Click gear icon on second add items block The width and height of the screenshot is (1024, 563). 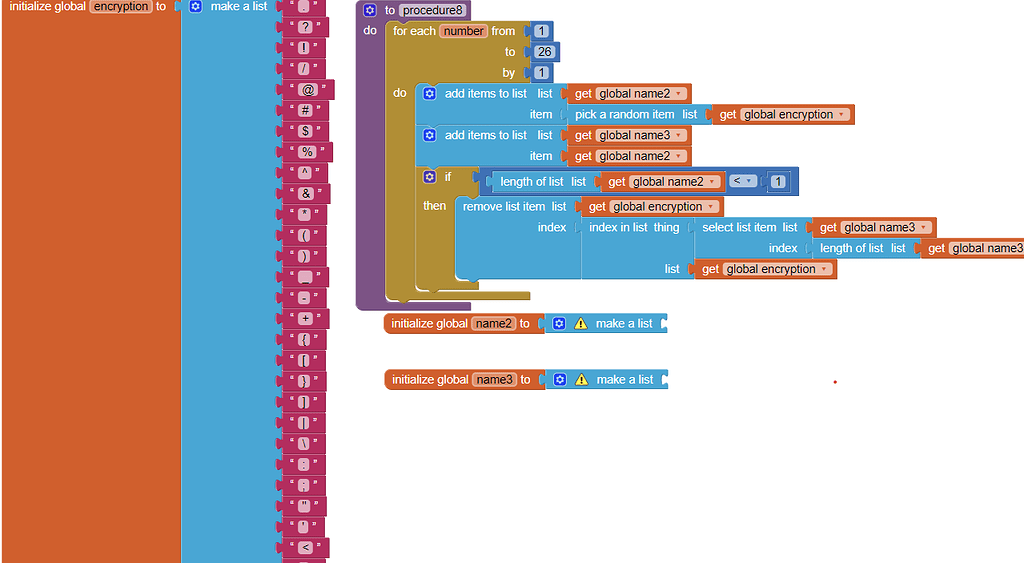430,135
